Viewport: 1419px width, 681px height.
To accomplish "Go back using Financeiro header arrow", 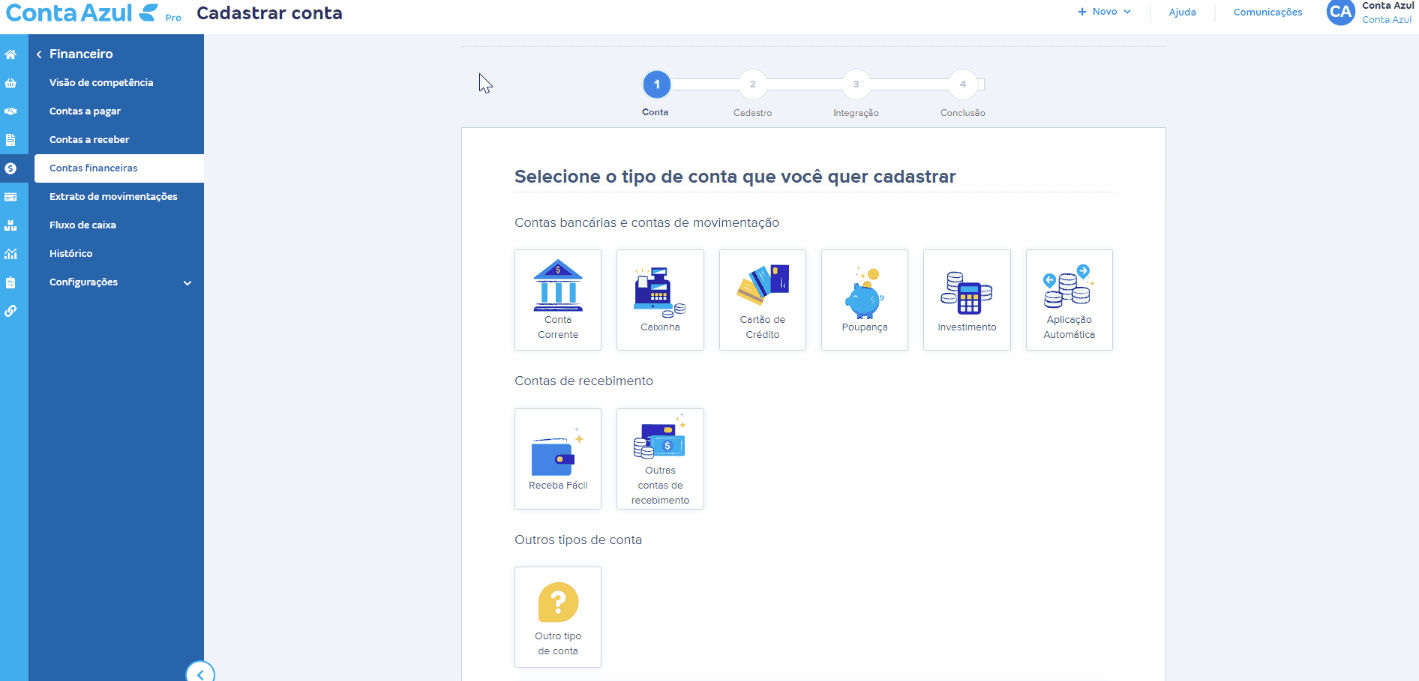I will coord(39,54).
